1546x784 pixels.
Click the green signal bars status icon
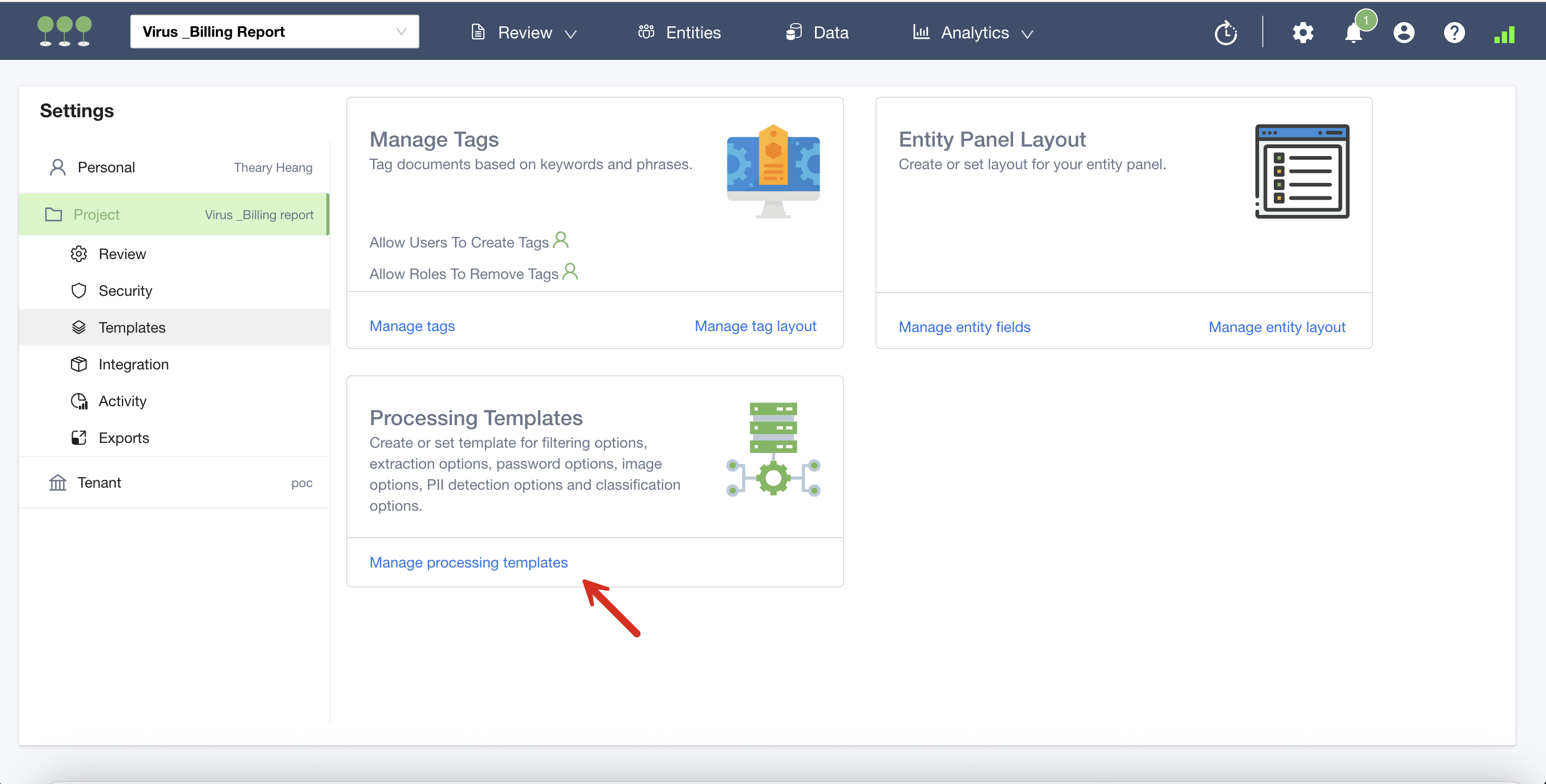click(1504, 35)
